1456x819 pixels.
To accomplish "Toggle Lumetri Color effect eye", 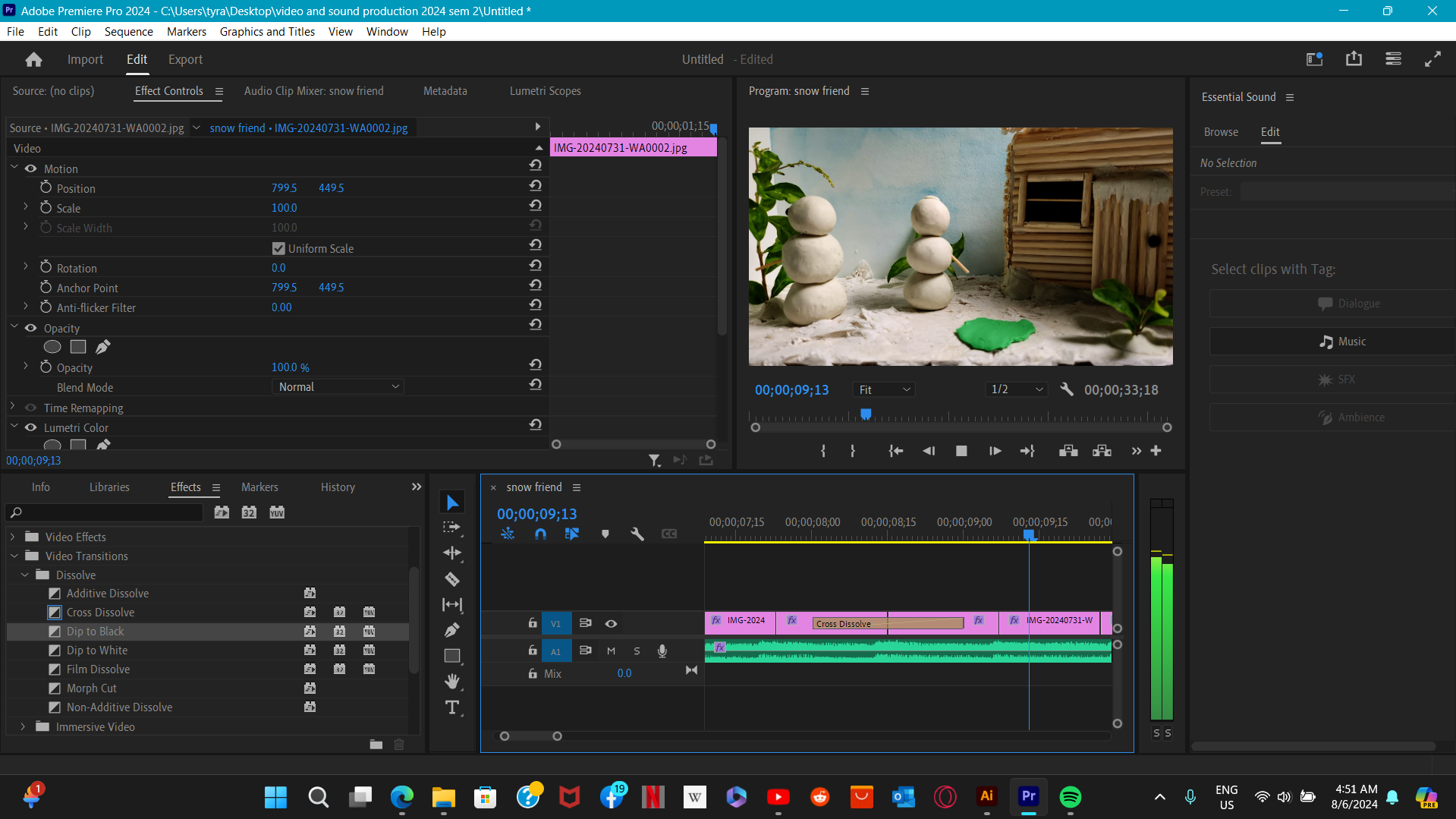I will click(31, 427).
